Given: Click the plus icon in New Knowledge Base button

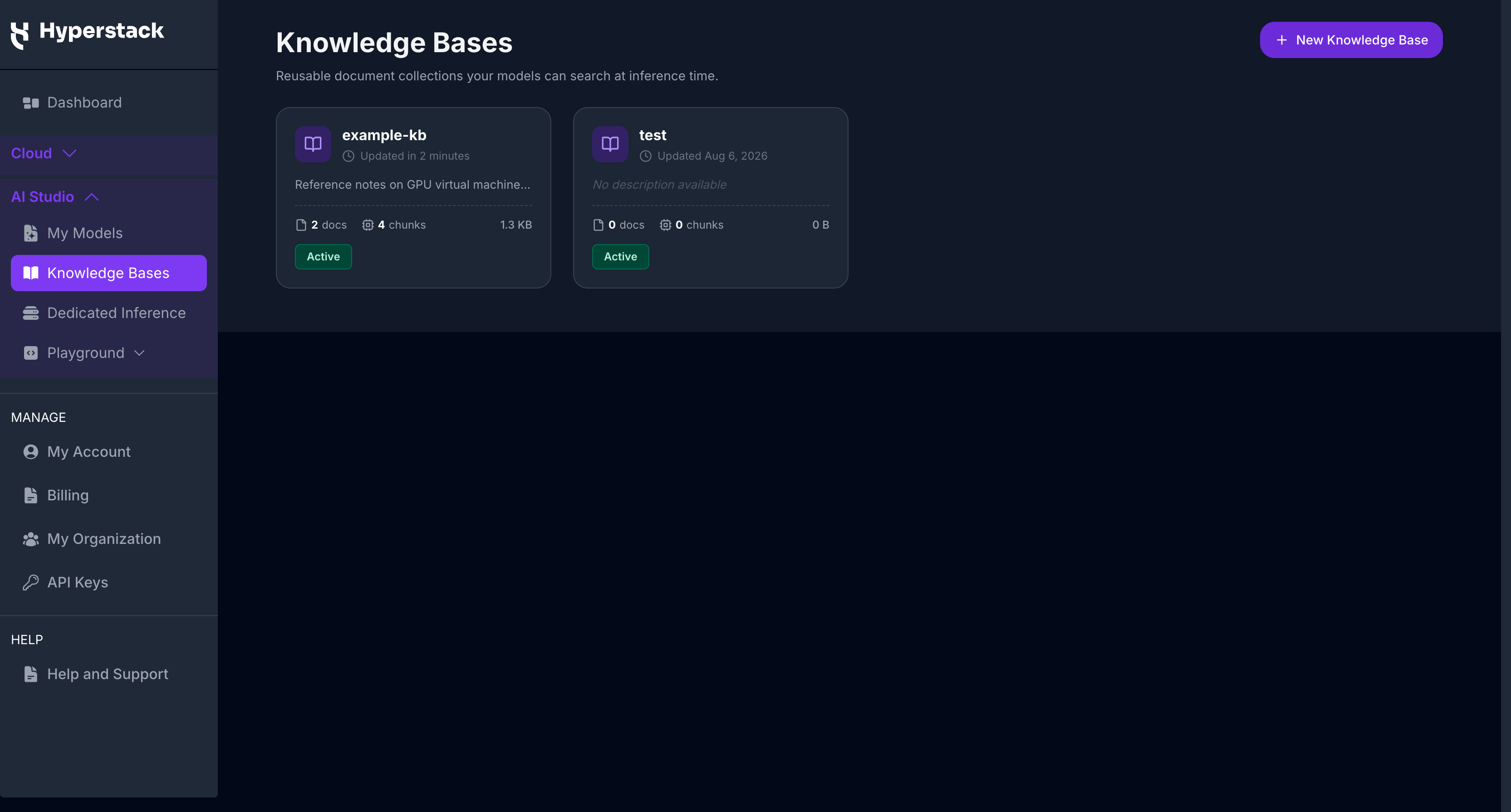Looking at the screenshot, I should [1282, 40].
